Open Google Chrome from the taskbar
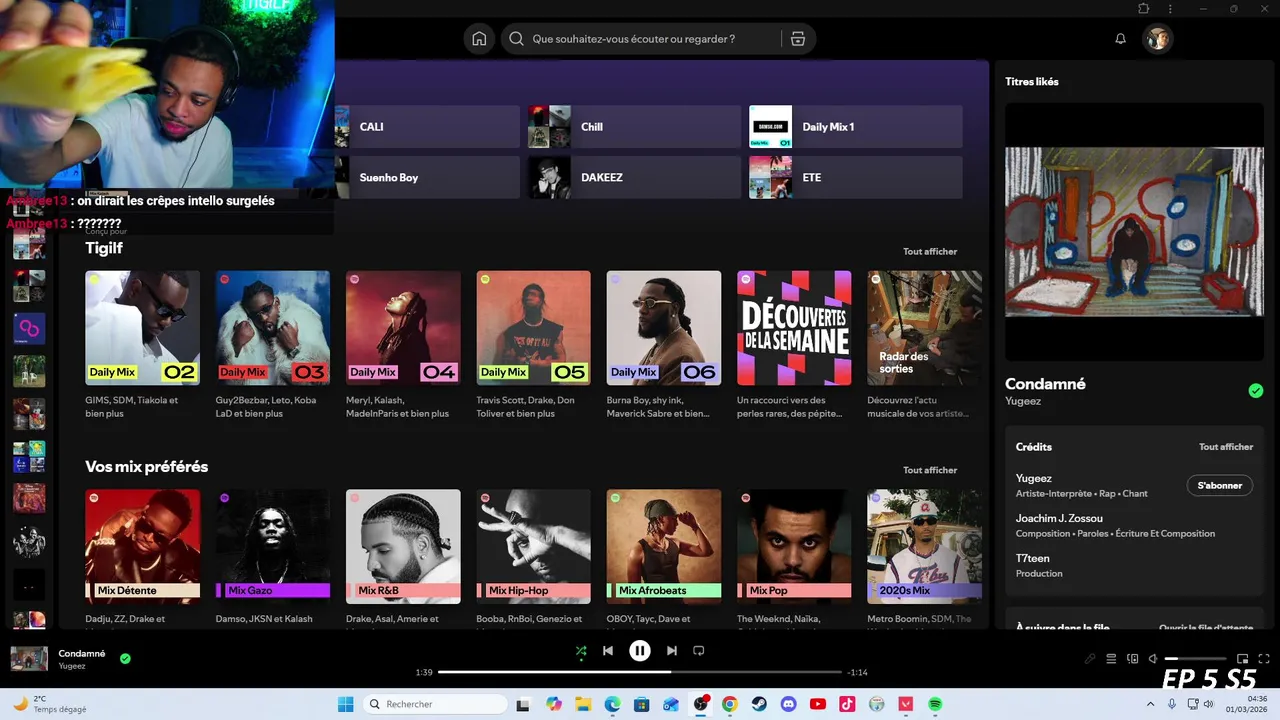 pos(730,704)
